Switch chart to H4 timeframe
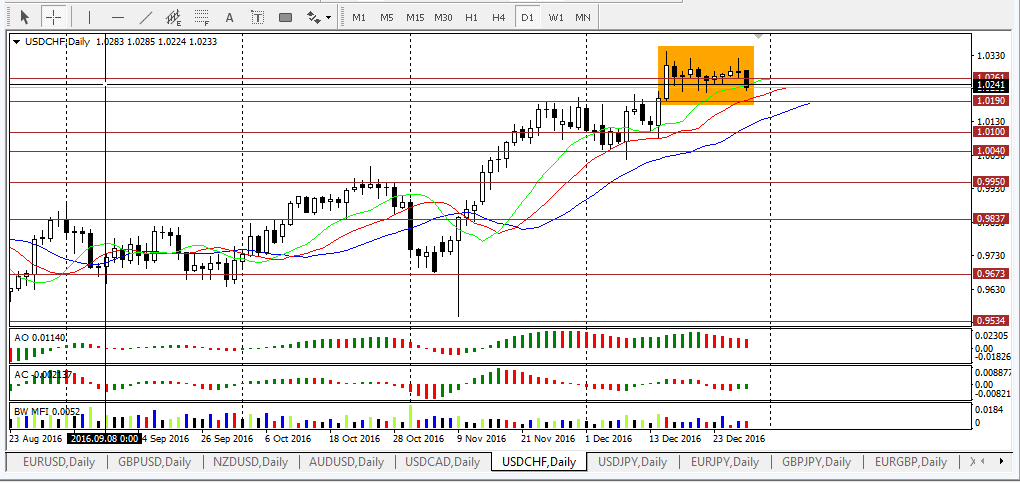1020x483 pixels. point(499,18)
